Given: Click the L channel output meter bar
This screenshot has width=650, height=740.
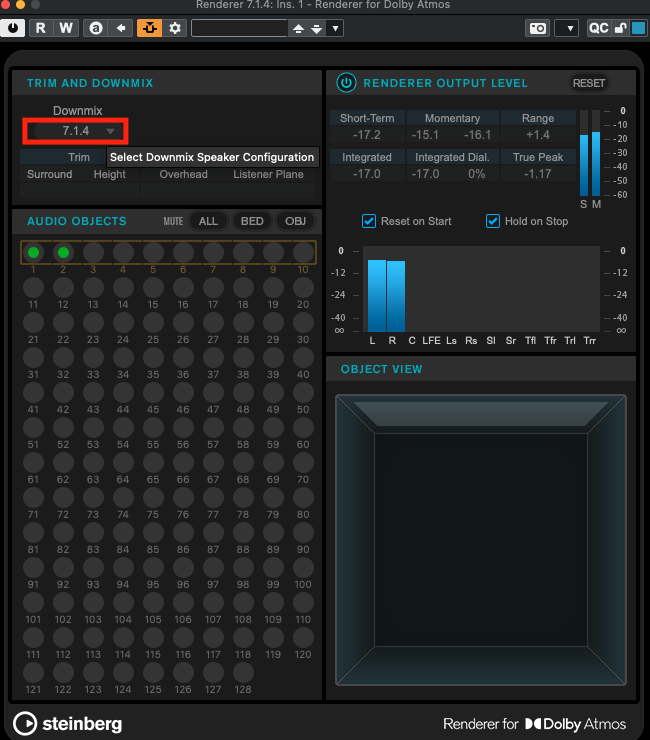Looking at the screenshot, I should [x=377, y=295].
